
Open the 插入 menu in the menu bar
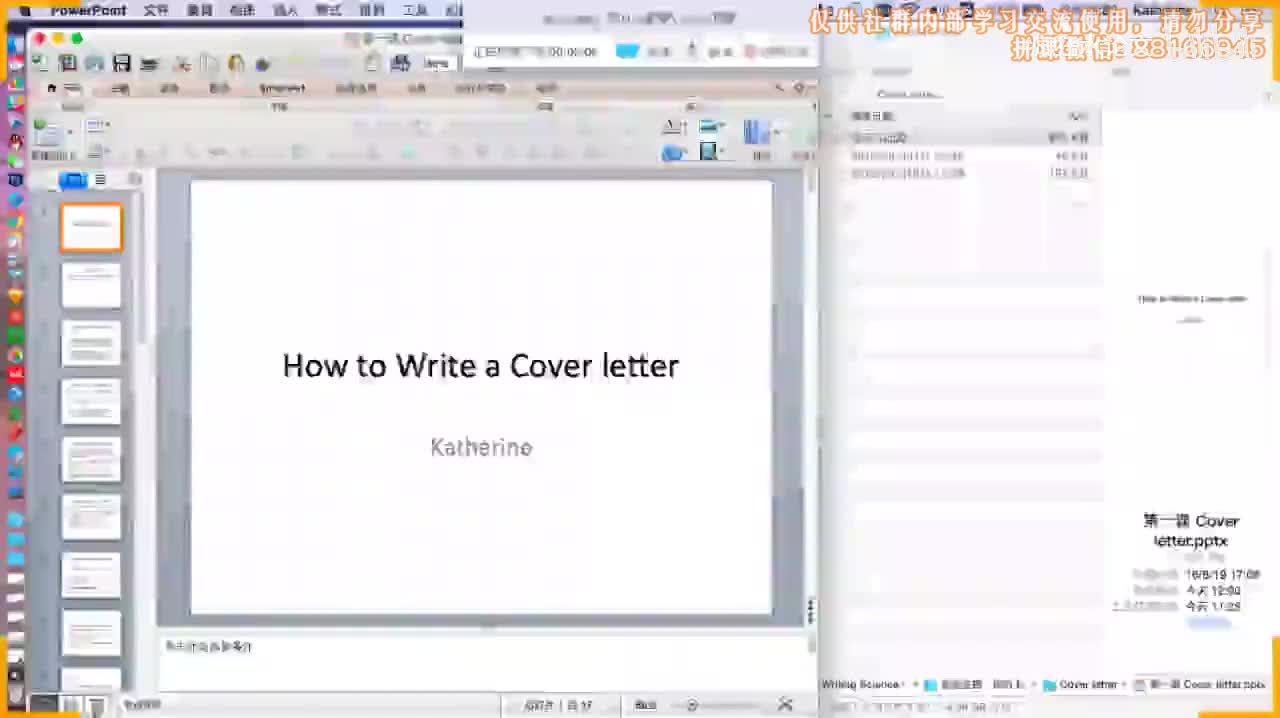pos(285,10)
